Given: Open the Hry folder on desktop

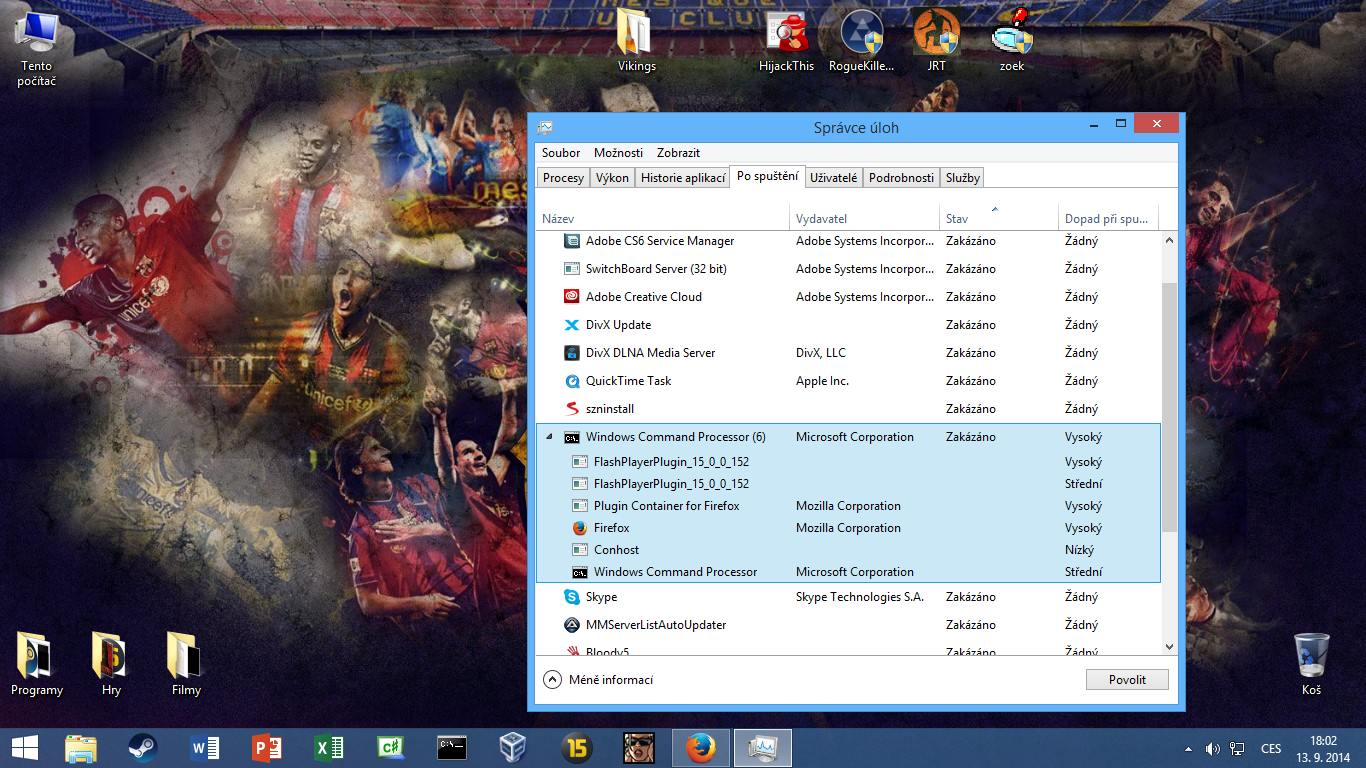Looking at the screenshot, I should pos(111,664).
